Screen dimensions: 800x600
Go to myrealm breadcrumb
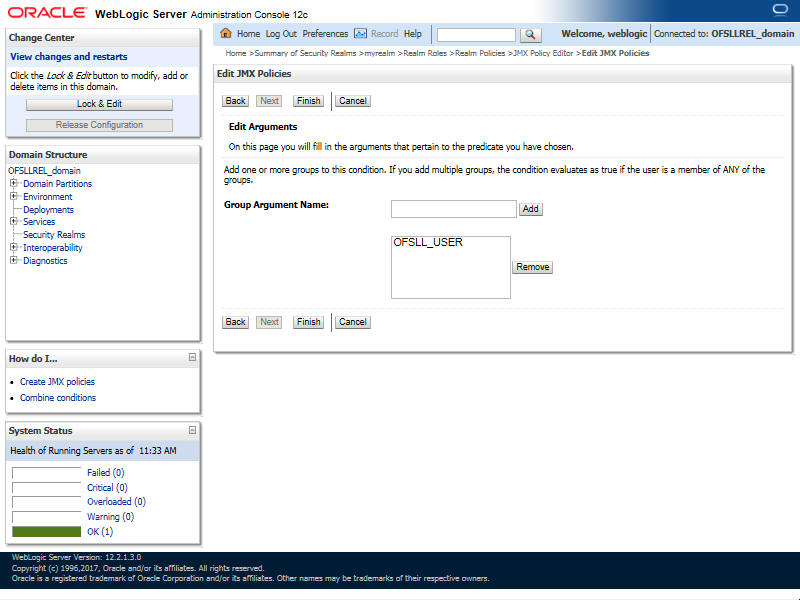pyautogui.click(x=380, y=53)
